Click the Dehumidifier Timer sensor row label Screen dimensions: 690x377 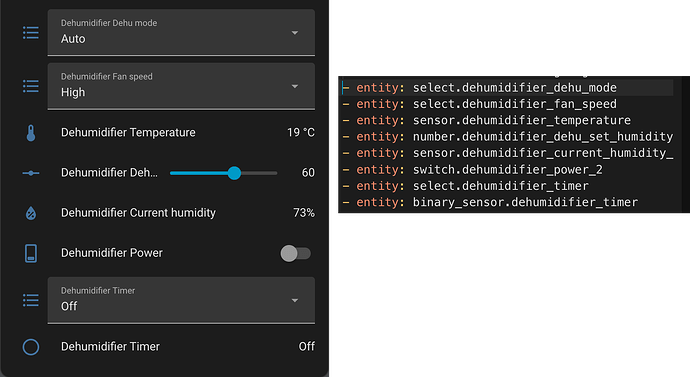[110, 346]
